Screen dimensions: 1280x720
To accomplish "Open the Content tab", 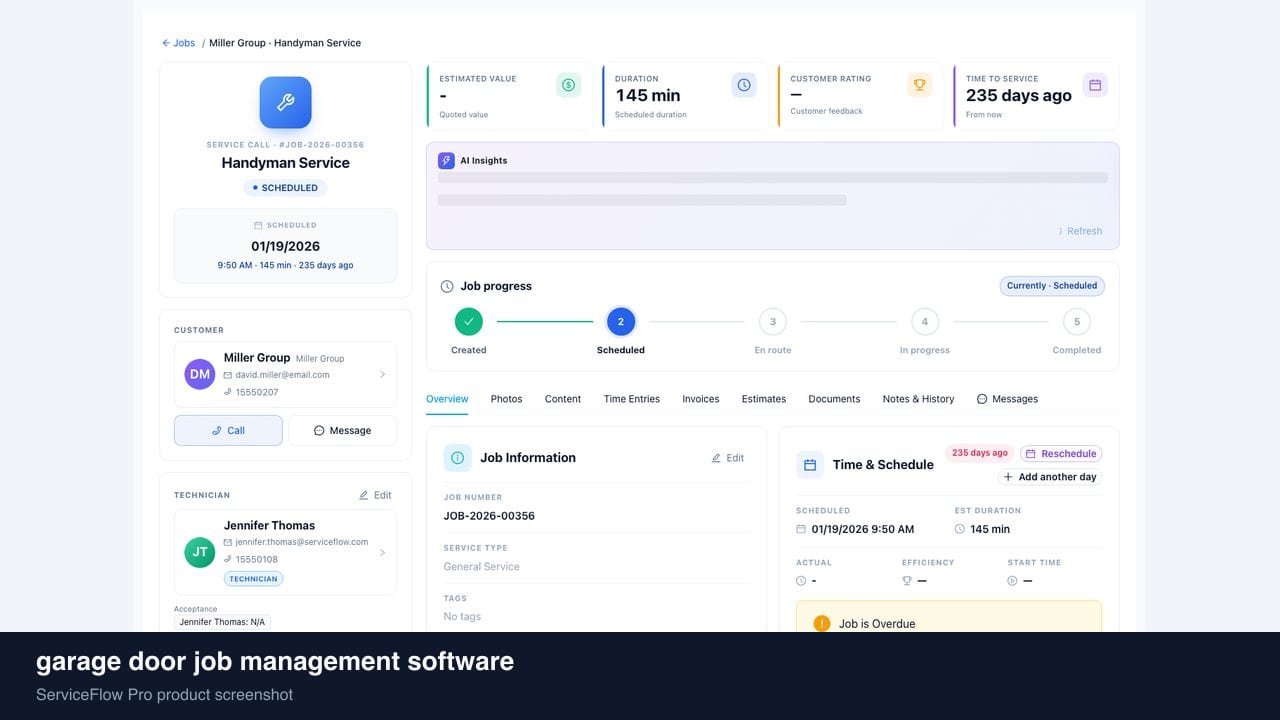I will click(x=563, y=399).
